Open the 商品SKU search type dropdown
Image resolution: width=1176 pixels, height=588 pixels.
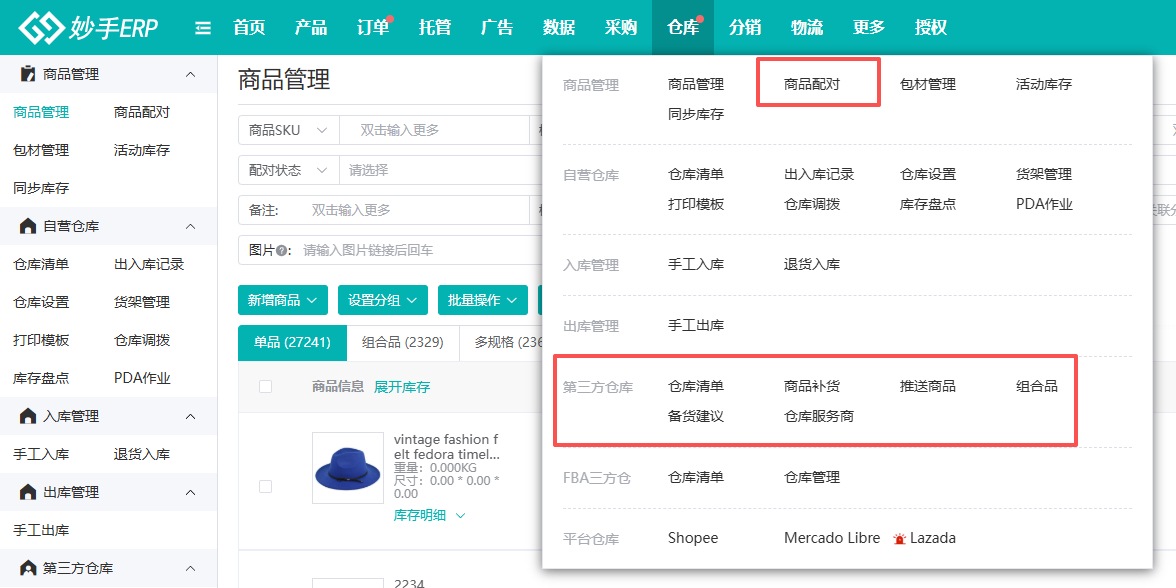(288, 130)
